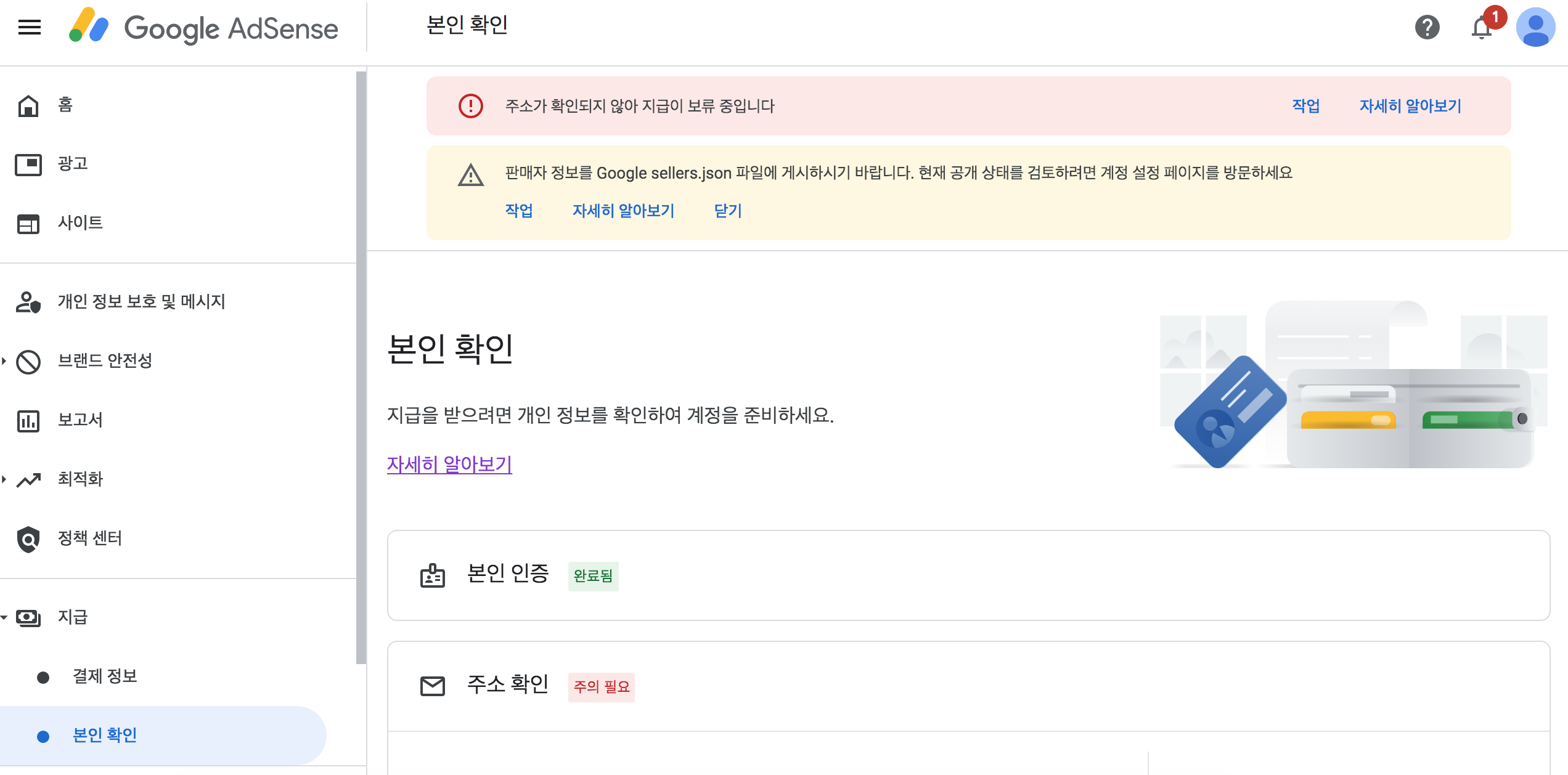Expand the 브랜드 안전성 sidebar section
The height and width of the screenshot is (775, 1568).
click(x=5, y=362)
